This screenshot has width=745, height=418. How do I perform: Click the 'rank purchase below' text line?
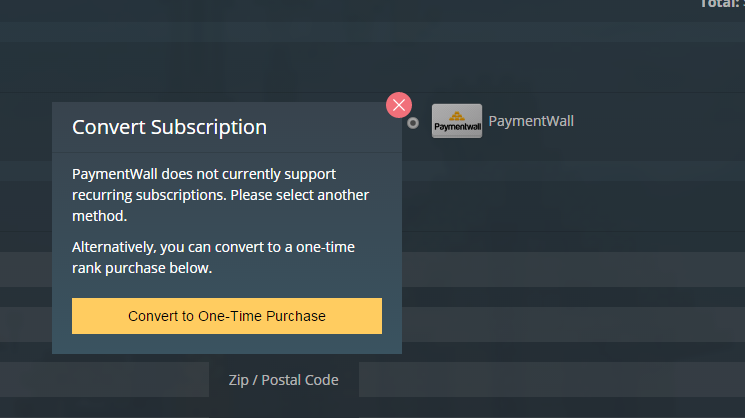tap(142, 268)
